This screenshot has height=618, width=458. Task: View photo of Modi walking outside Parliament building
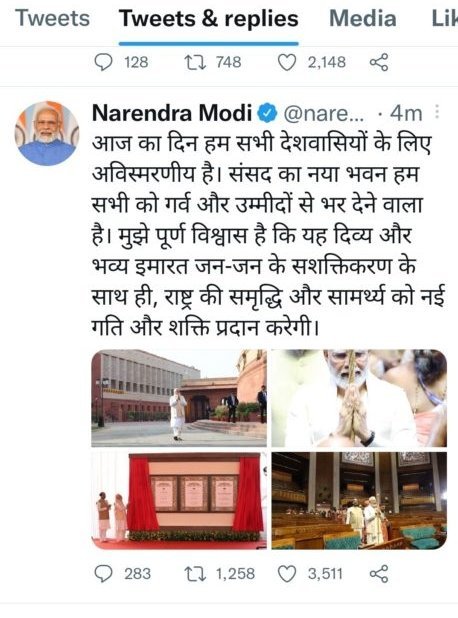[179, 398]
